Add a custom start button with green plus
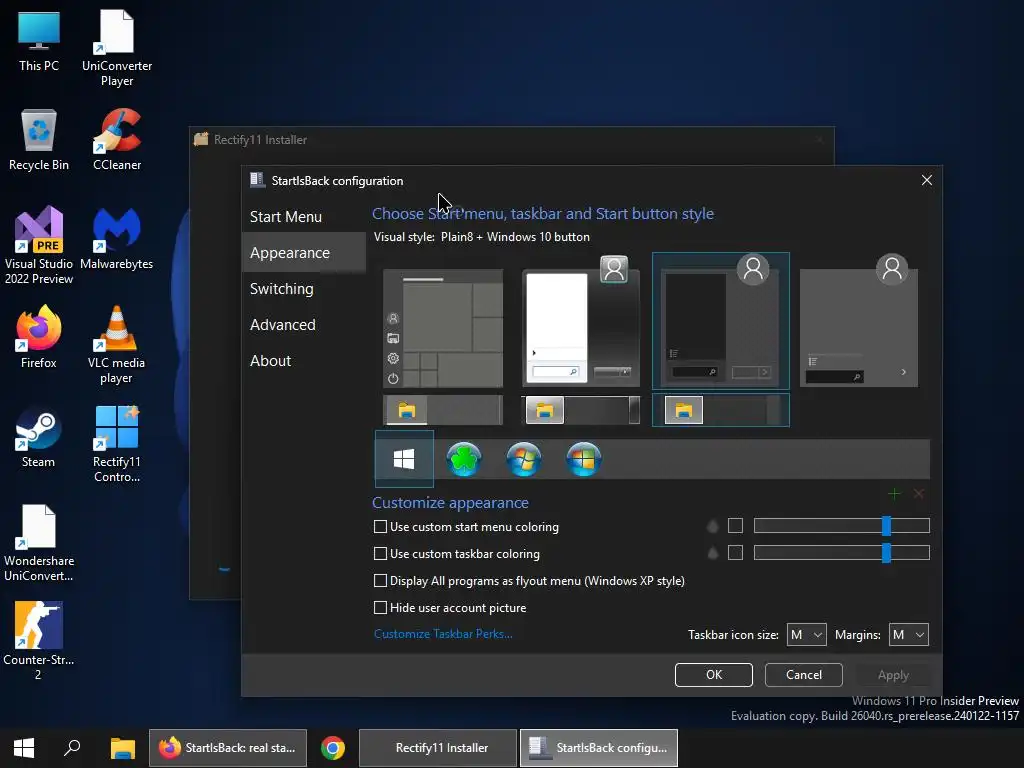 (894, 494)
